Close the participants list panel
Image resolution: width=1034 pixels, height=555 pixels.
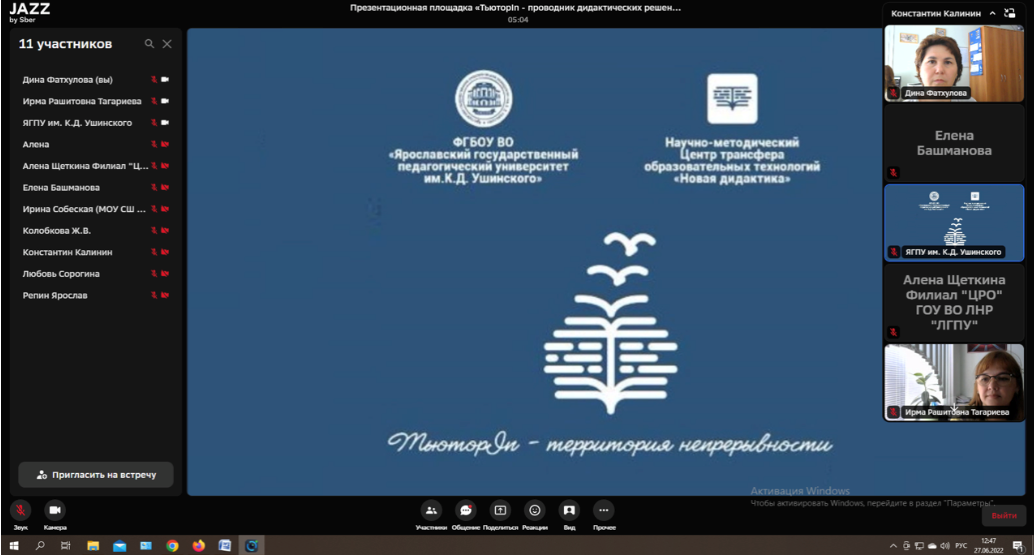click(167, 44)
